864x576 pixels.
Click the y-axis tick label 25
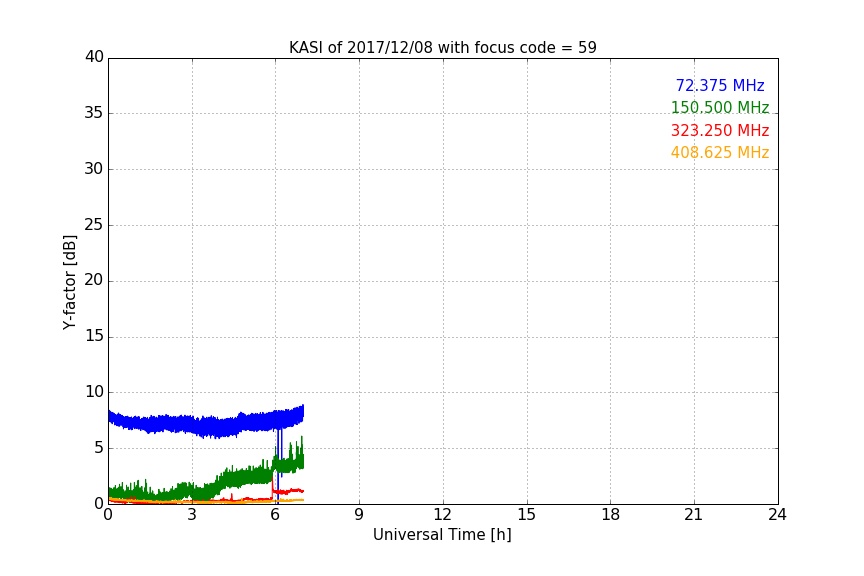pos(94,224)
